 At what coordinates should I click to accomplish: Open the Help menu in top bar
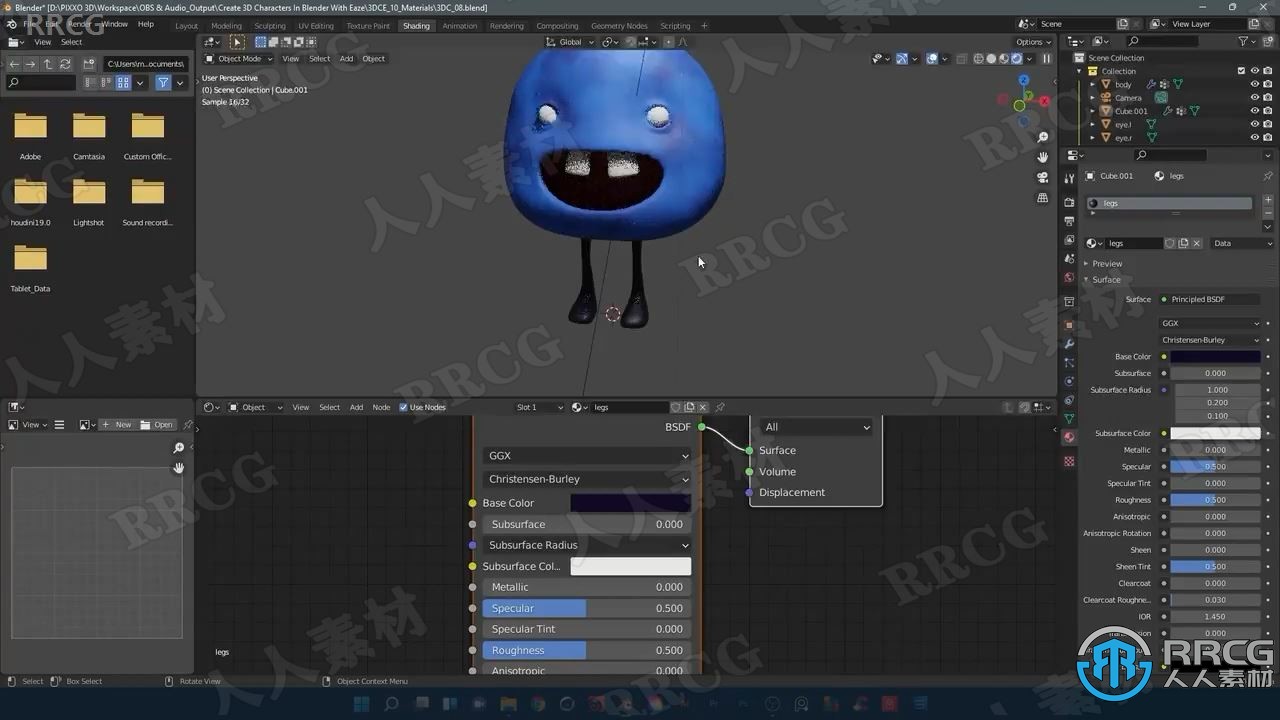[x=146, y=24]
